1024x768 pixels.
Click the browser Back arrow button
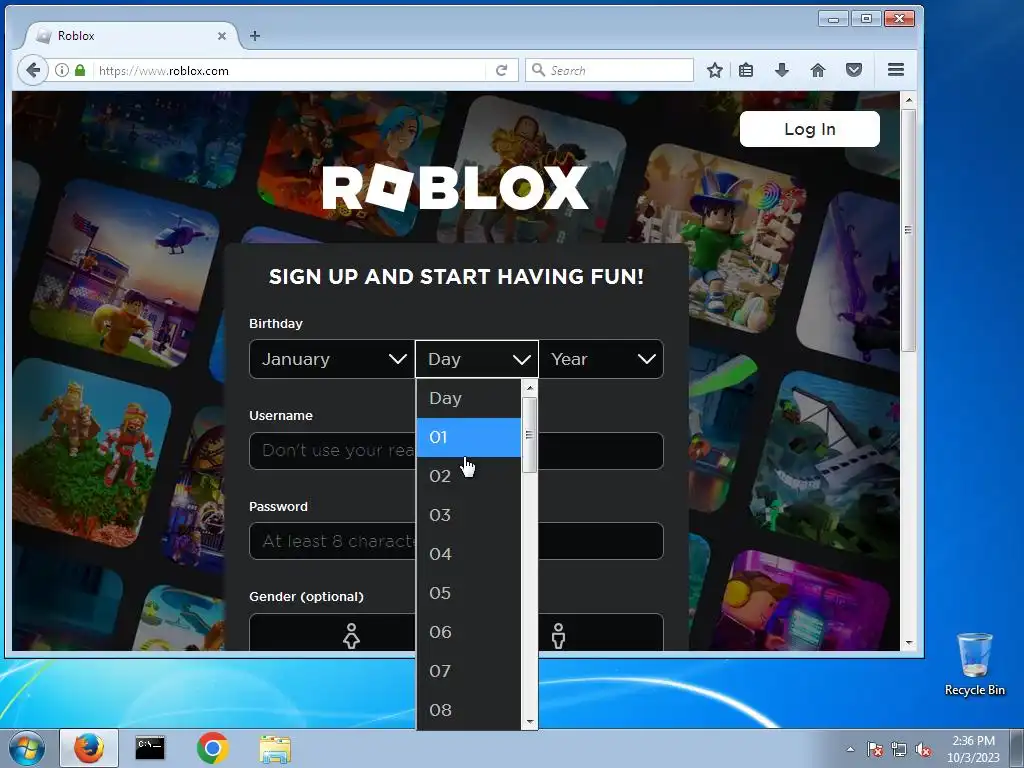(x=33, y=70)
